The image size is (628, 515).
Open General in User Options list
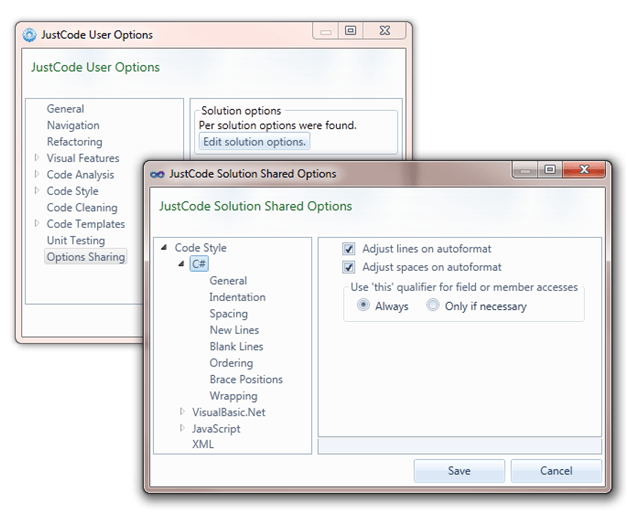(65, 109)
